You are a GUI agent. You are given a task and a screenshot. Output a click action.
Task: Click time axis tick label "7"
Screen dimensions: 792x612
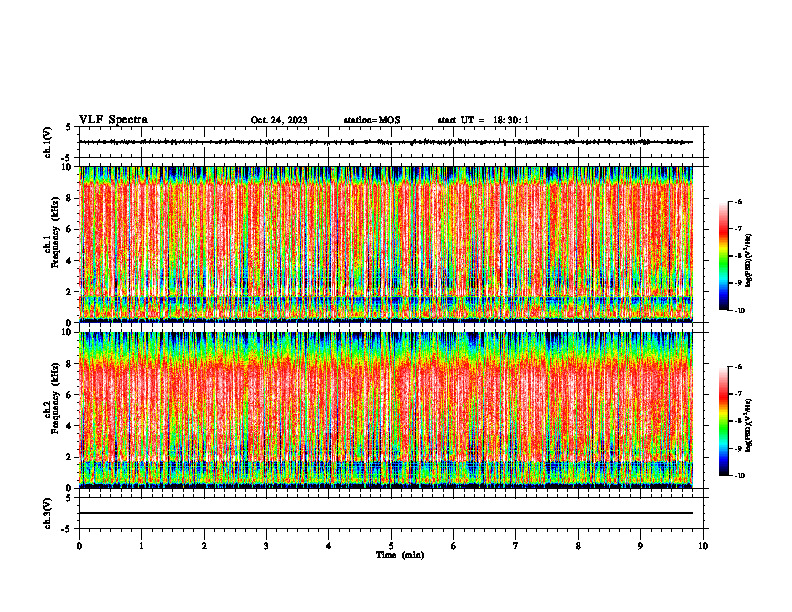(x=516, y=546)
